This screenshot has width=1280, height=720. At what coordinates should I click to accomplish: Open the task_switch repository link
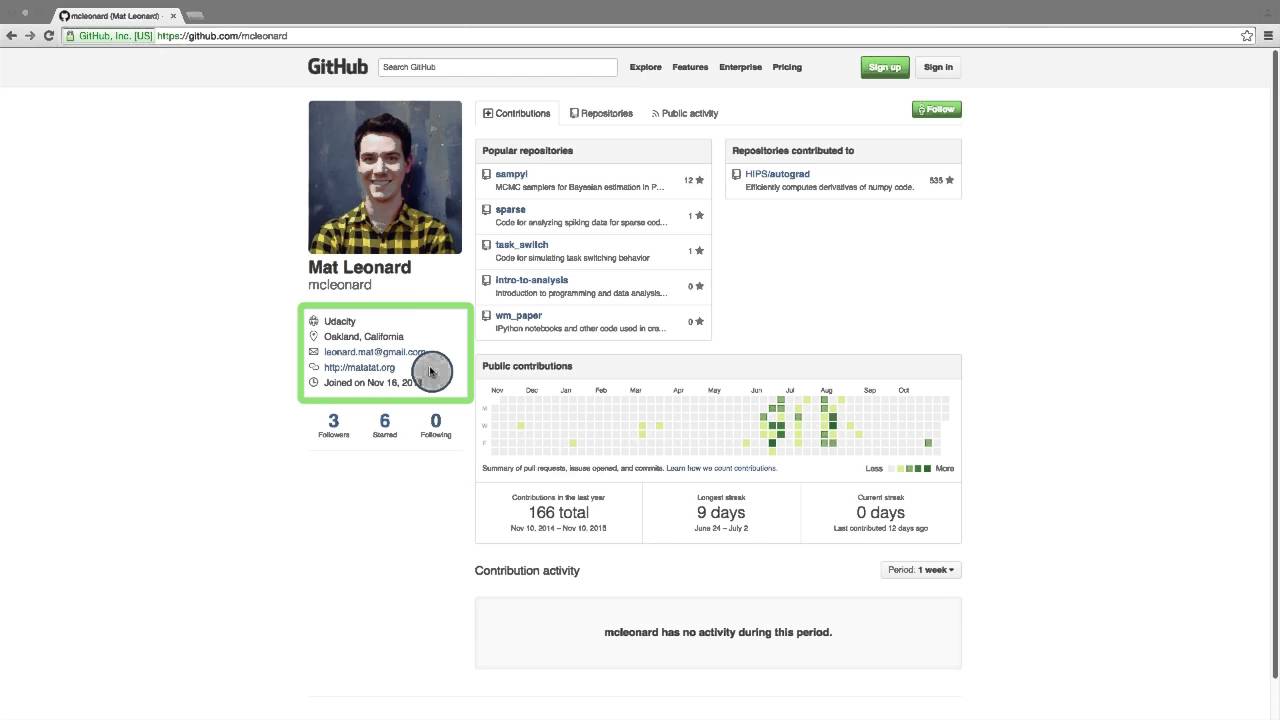pyautogui.click(x=522, y=245)
